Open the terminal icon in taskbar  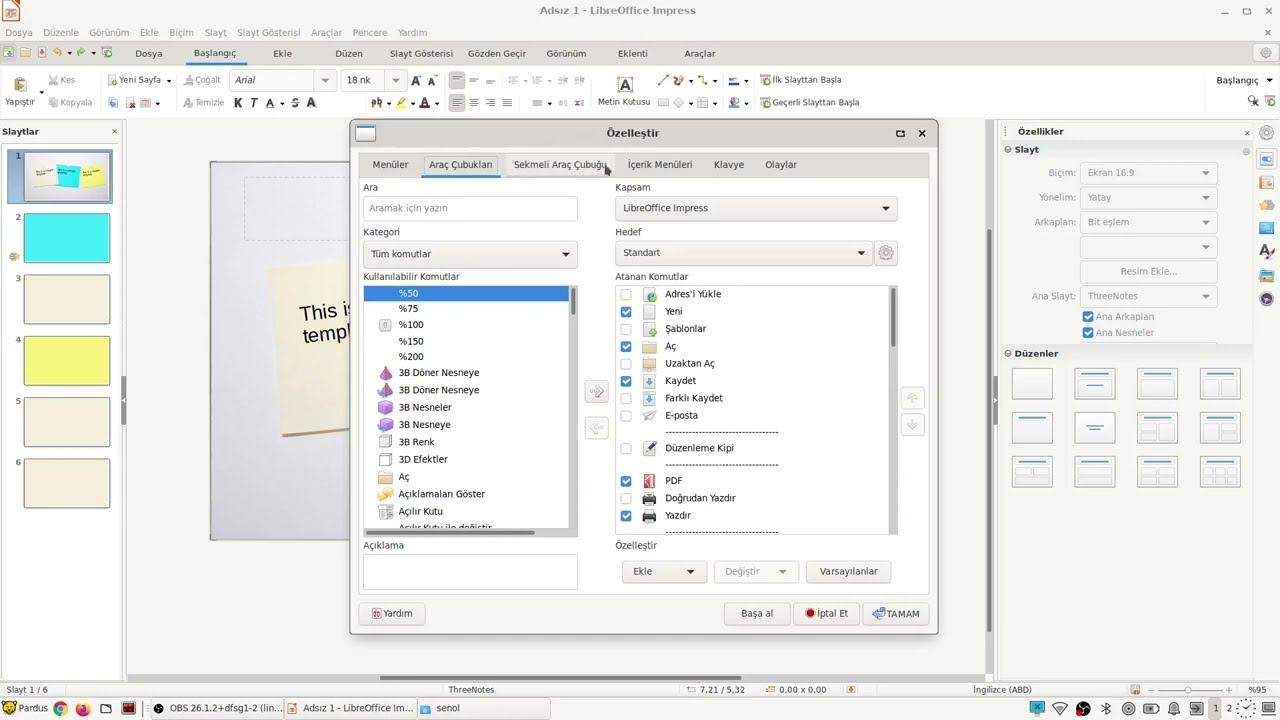click(128, 708)
